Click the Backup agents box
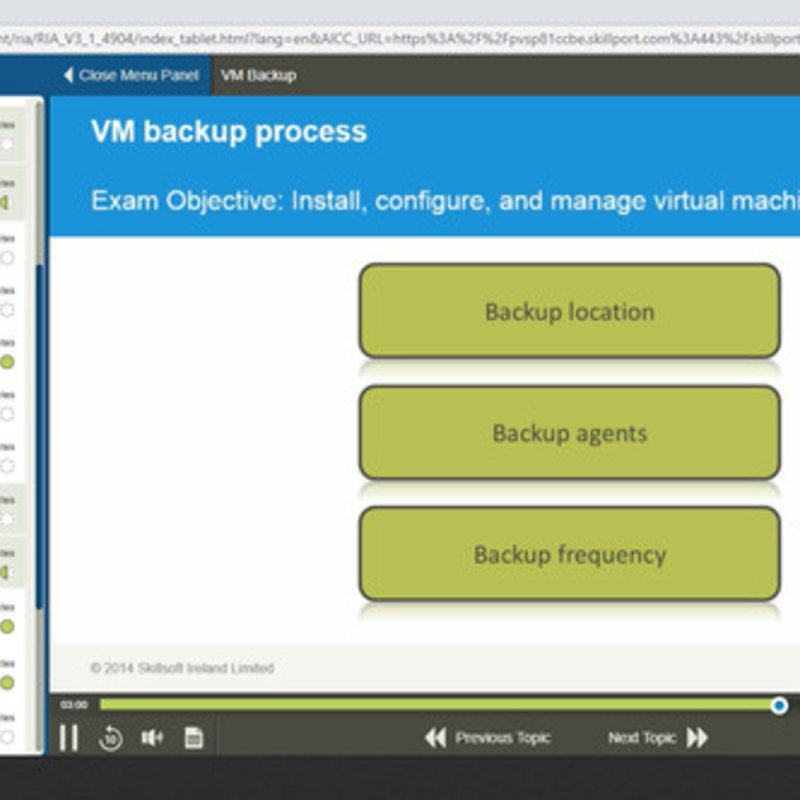800x800 pixels. 569,433
